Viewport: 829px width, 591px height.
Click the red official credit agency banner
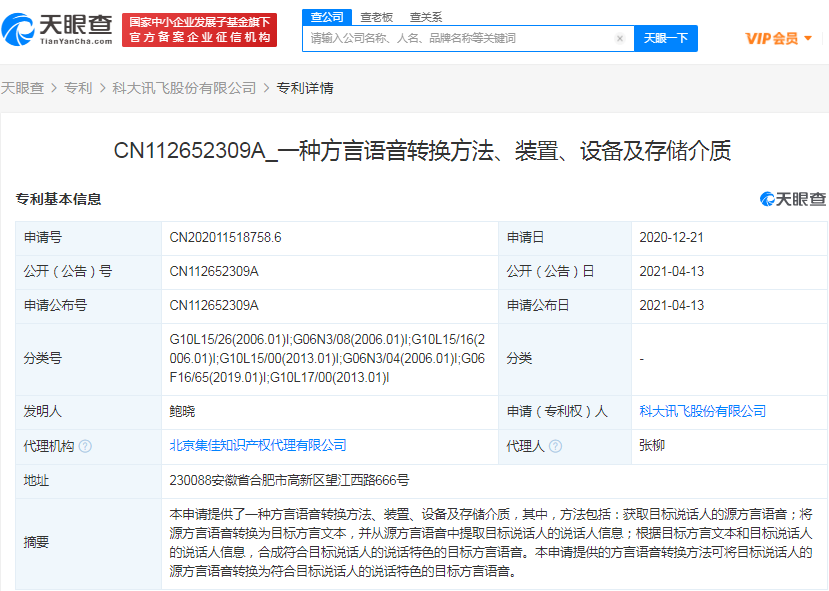[x=199, y=29]
